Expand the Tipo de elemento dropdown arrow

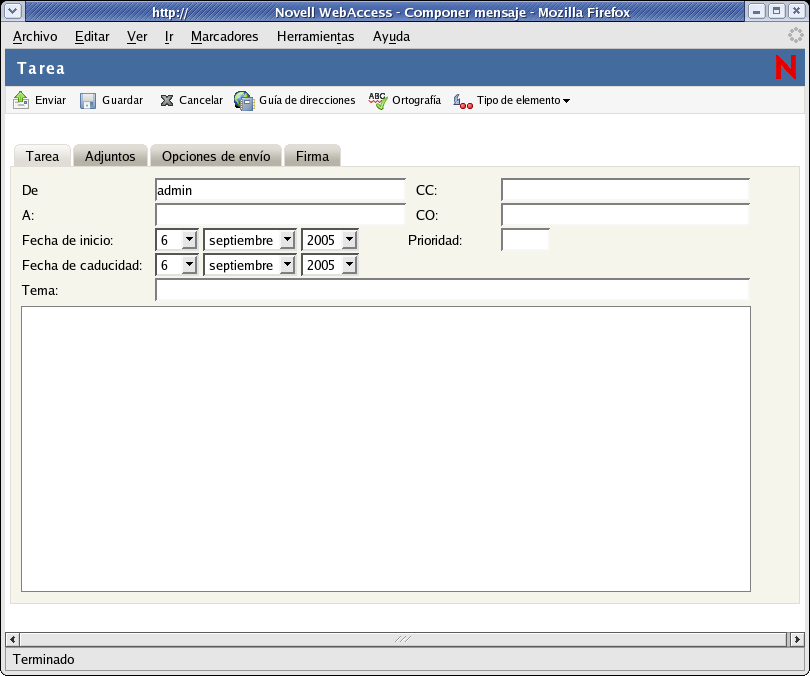567,101
